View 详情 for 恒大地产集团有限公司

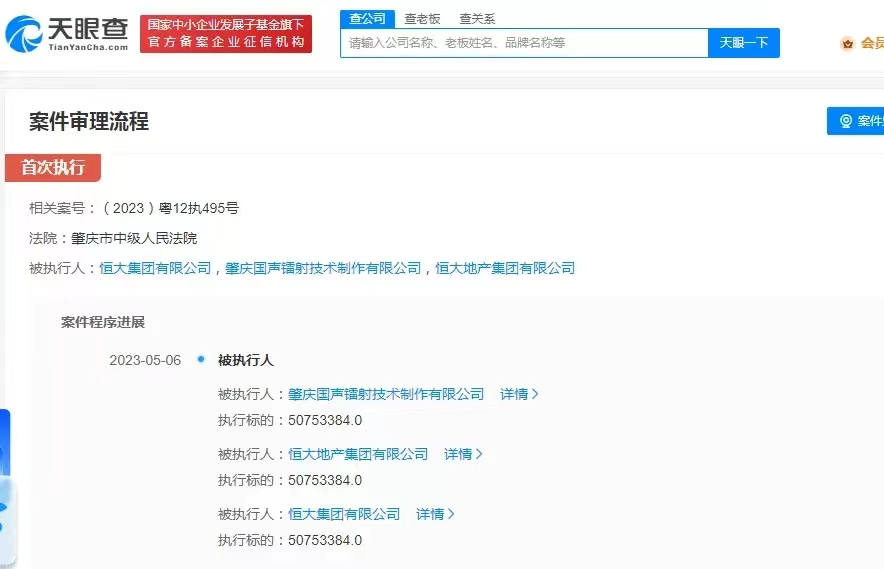tap(458, 454)
